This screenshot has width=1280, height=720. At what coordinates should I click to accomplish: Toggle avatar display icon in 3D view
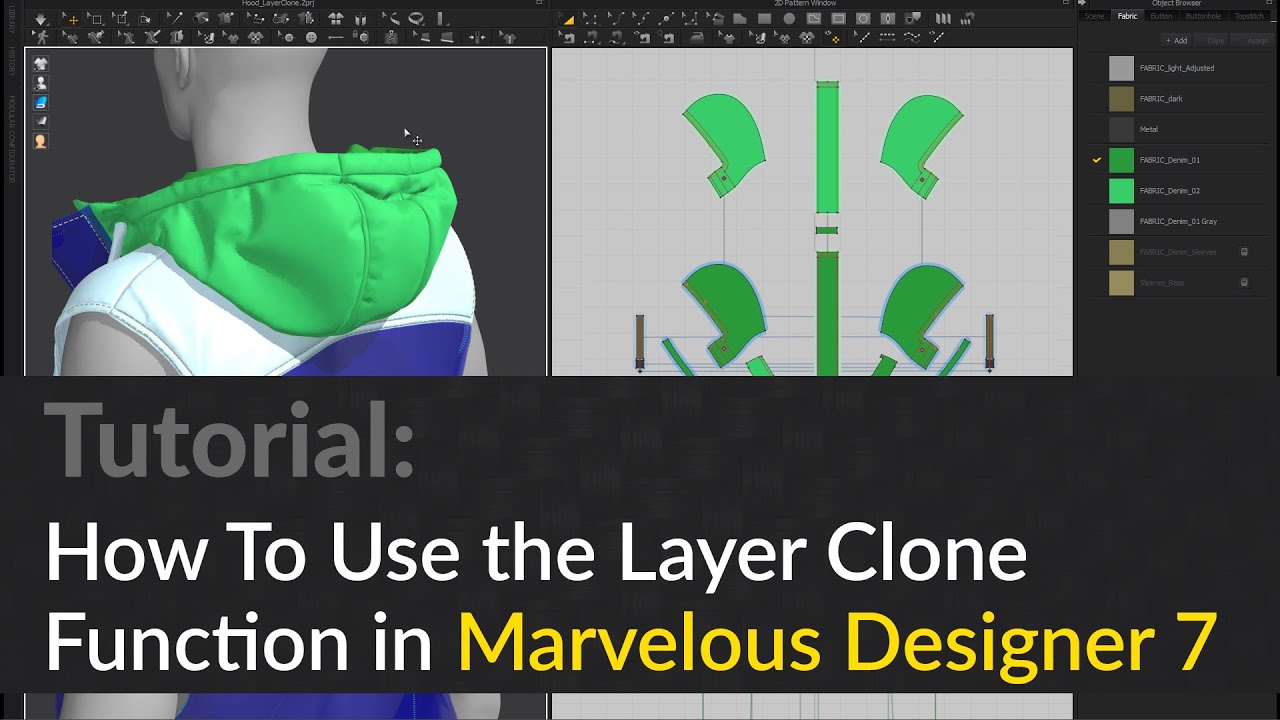click(x=40, y=82)
